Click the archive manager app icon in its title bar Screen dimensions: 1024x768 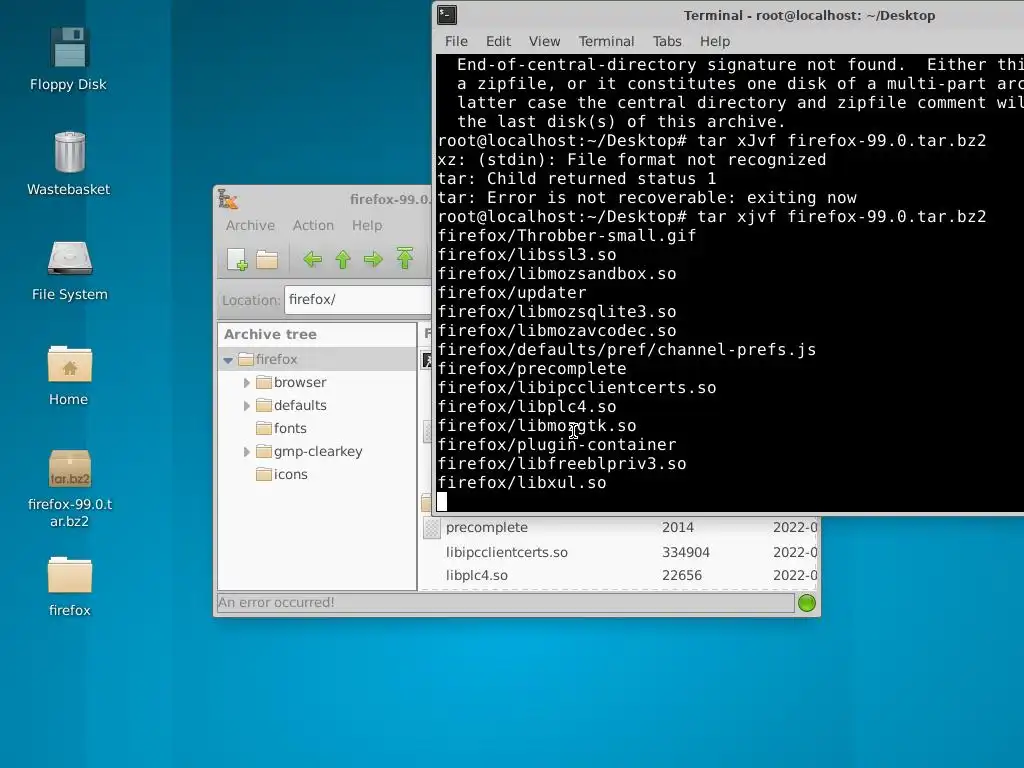coord(228,199)
